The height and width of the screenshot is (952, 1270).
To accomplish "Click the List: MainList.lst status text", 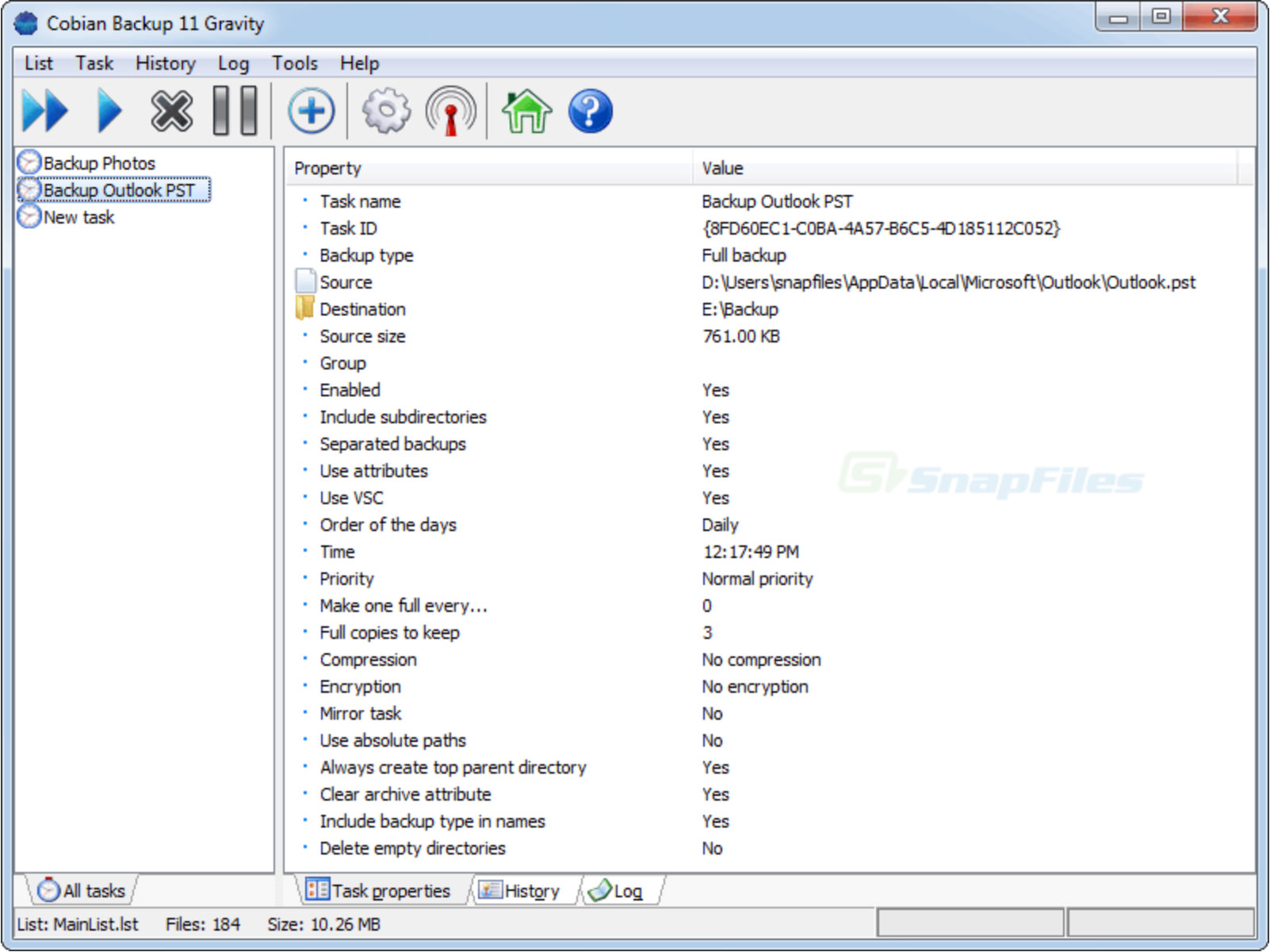I will pos(78,924).
